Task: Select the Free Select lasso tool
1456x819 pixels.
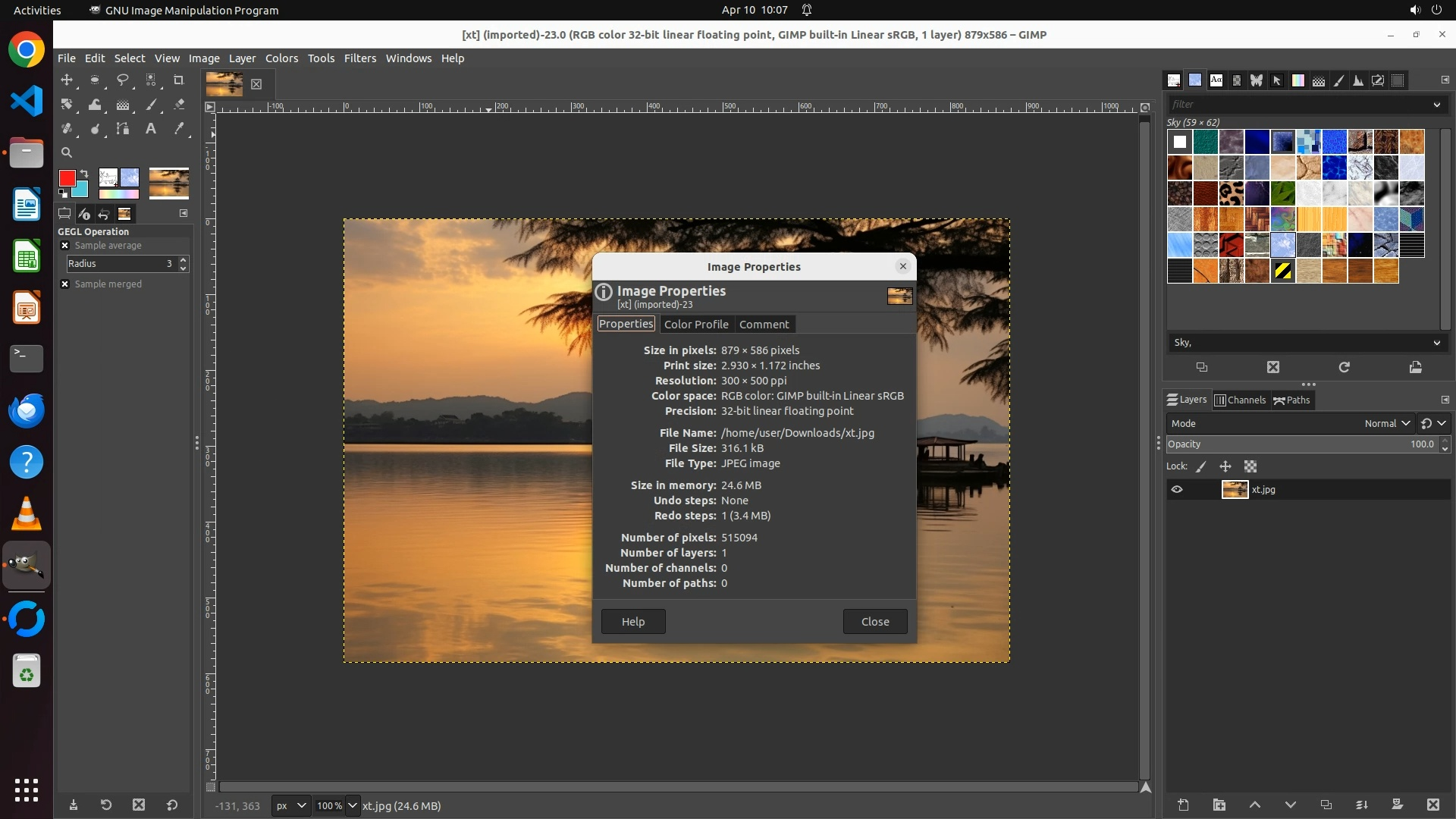Action: click(123, 80)
